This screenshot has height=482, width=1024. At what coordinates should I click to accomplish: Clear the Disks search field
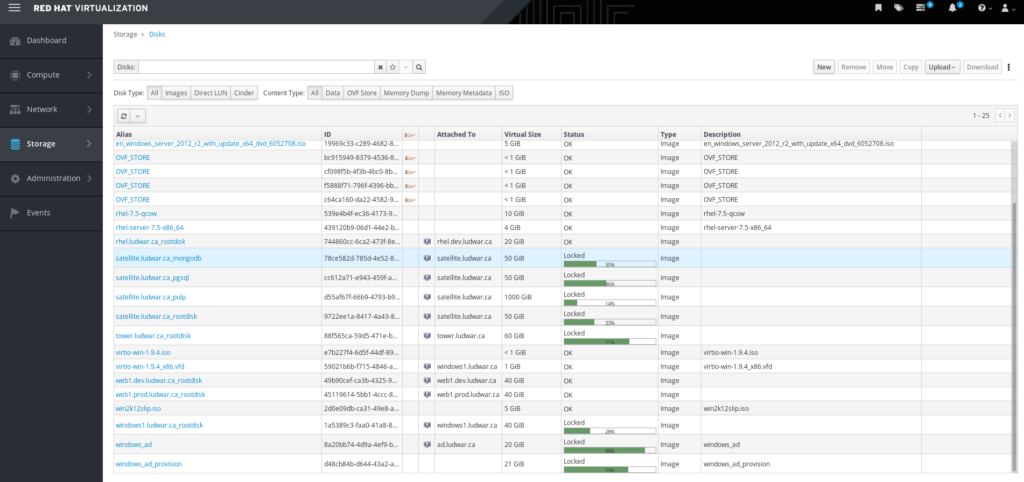380,67
